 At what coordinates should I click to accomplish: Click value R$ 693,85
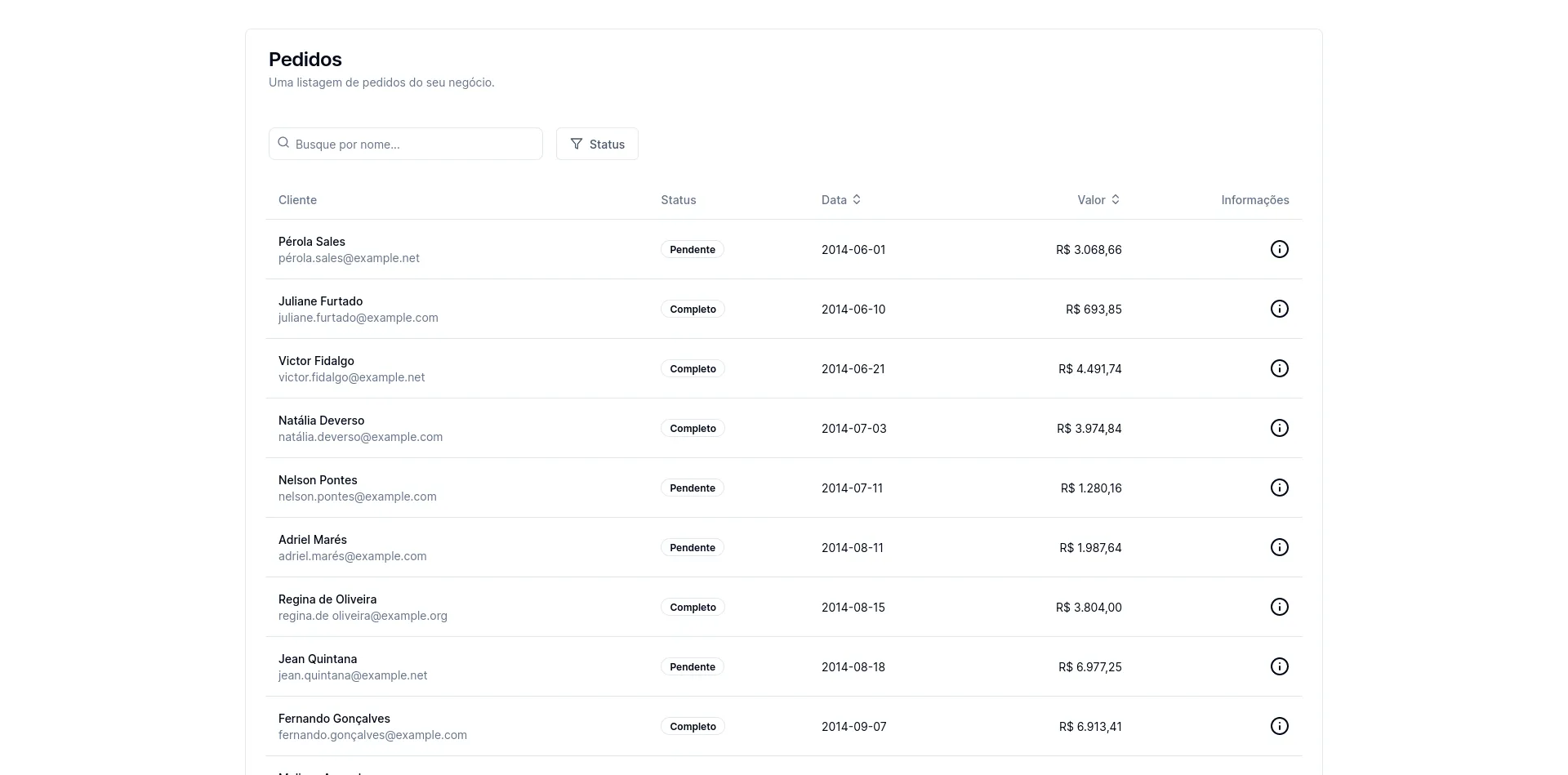click(x=1094, y=310)
